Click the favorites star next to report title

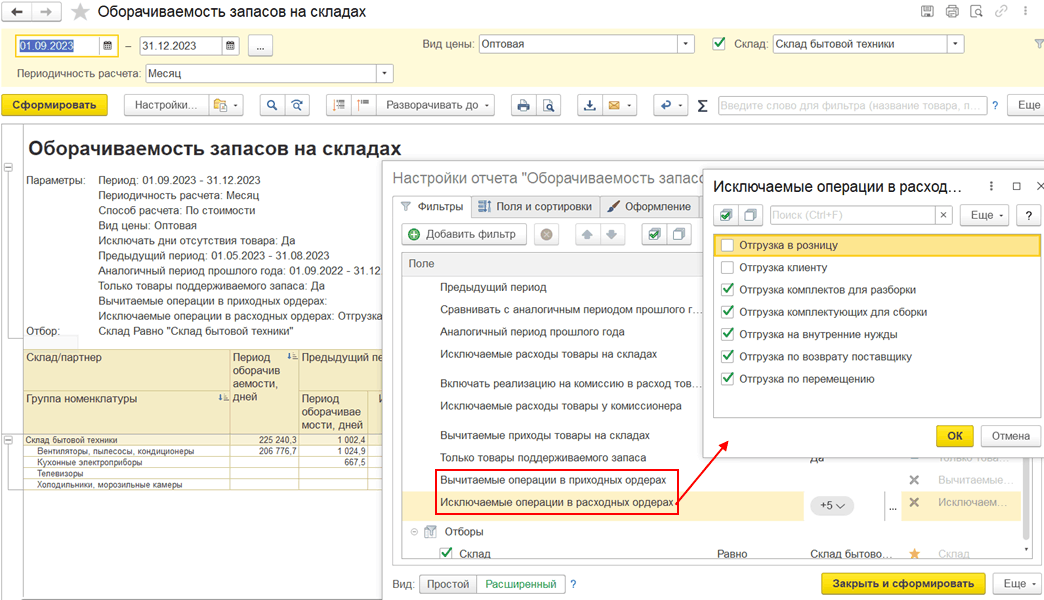(x=81, y=12)
